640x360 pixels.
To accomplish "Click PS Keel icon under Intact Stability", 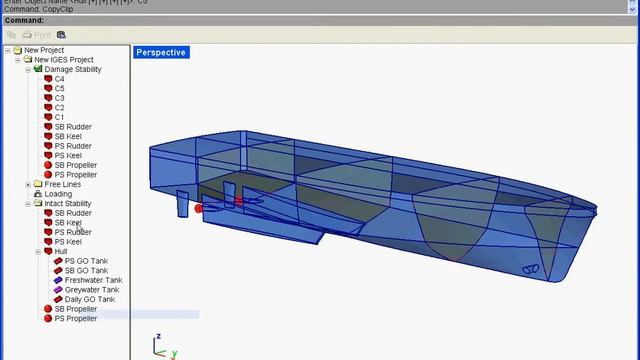I will 48,242.
